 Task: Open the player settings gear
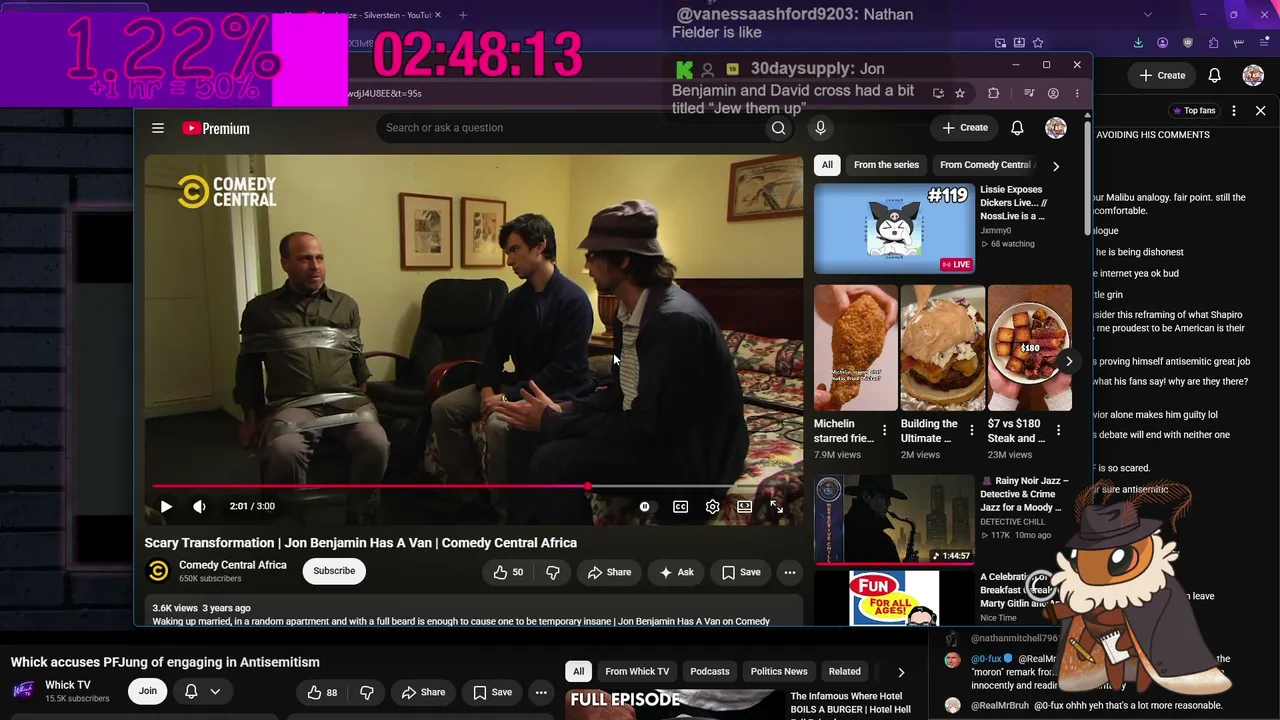tap(712, 507)
